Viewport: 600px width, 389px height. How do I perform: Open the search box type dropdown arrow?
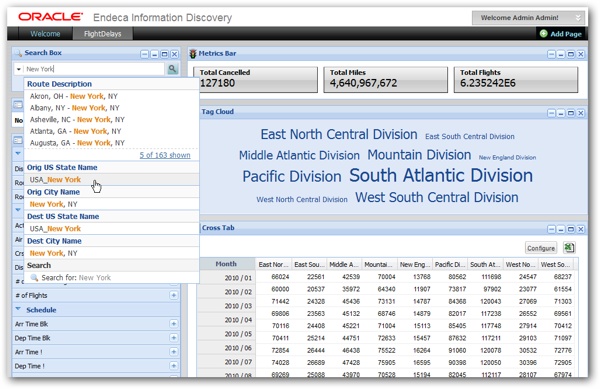18,69
